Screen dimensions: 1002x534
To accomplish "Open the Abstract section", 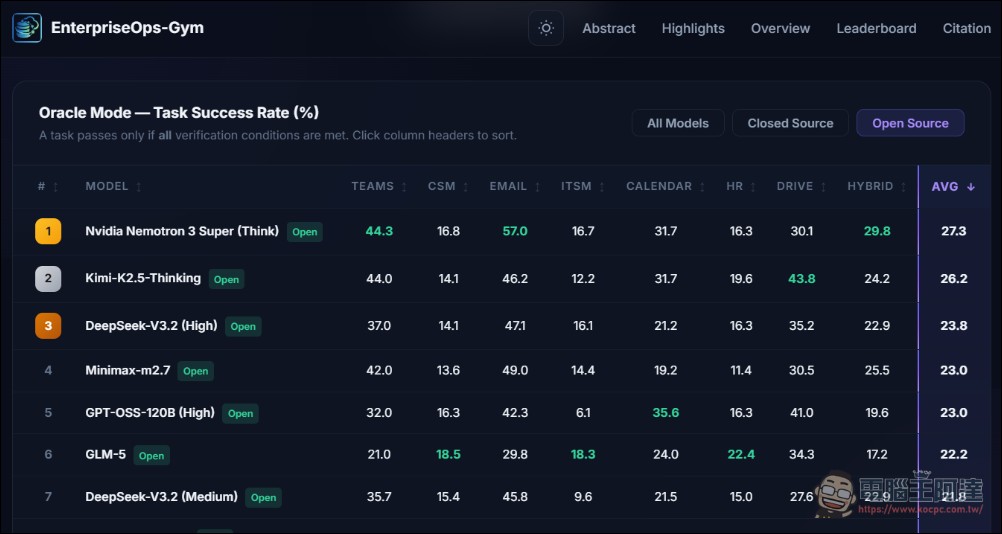I will (609, 29).
